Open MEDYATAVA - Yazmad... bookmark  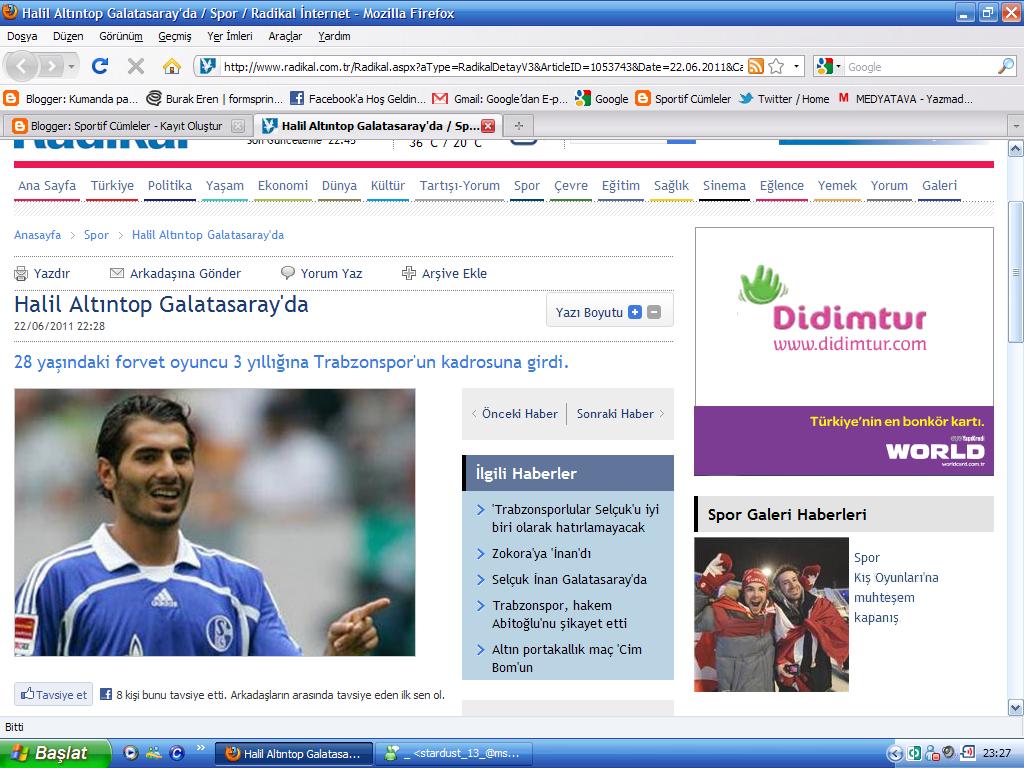[905, 99]
